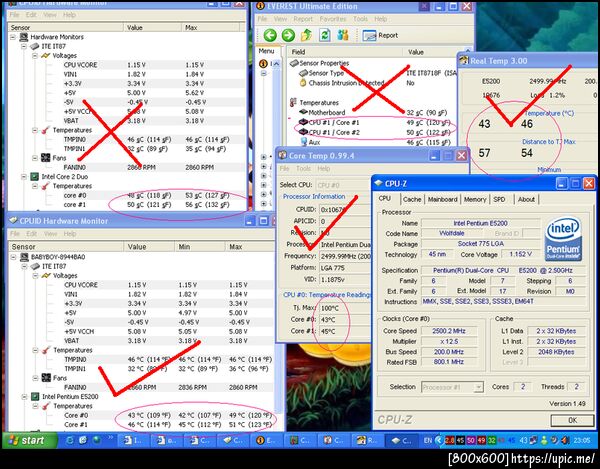This screenshot has width=600, height=469.
Task: Click the Report button in EVEREST toolbar
Action: [380, 36]
